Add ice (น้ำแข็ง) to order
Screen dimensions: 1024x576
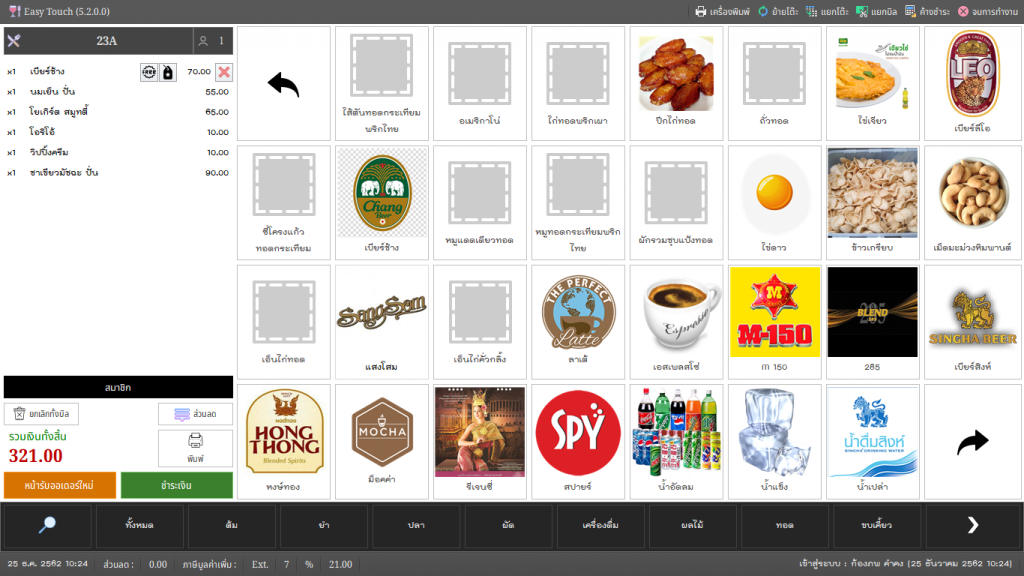775,441
